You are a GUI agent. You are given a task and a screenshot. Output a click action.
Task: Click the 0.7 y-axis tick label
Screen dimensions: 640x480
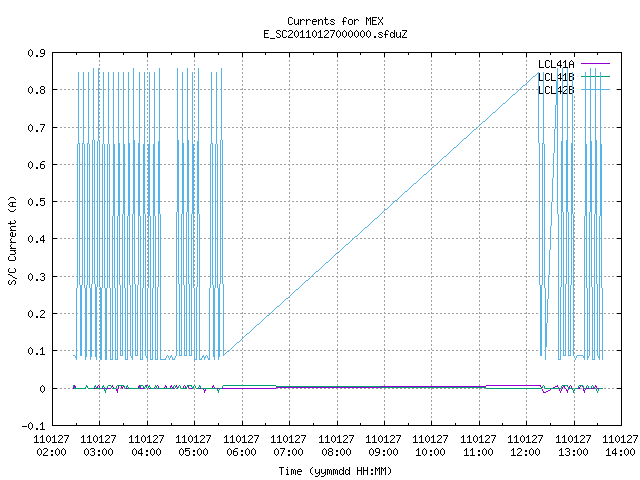[36, 128]
